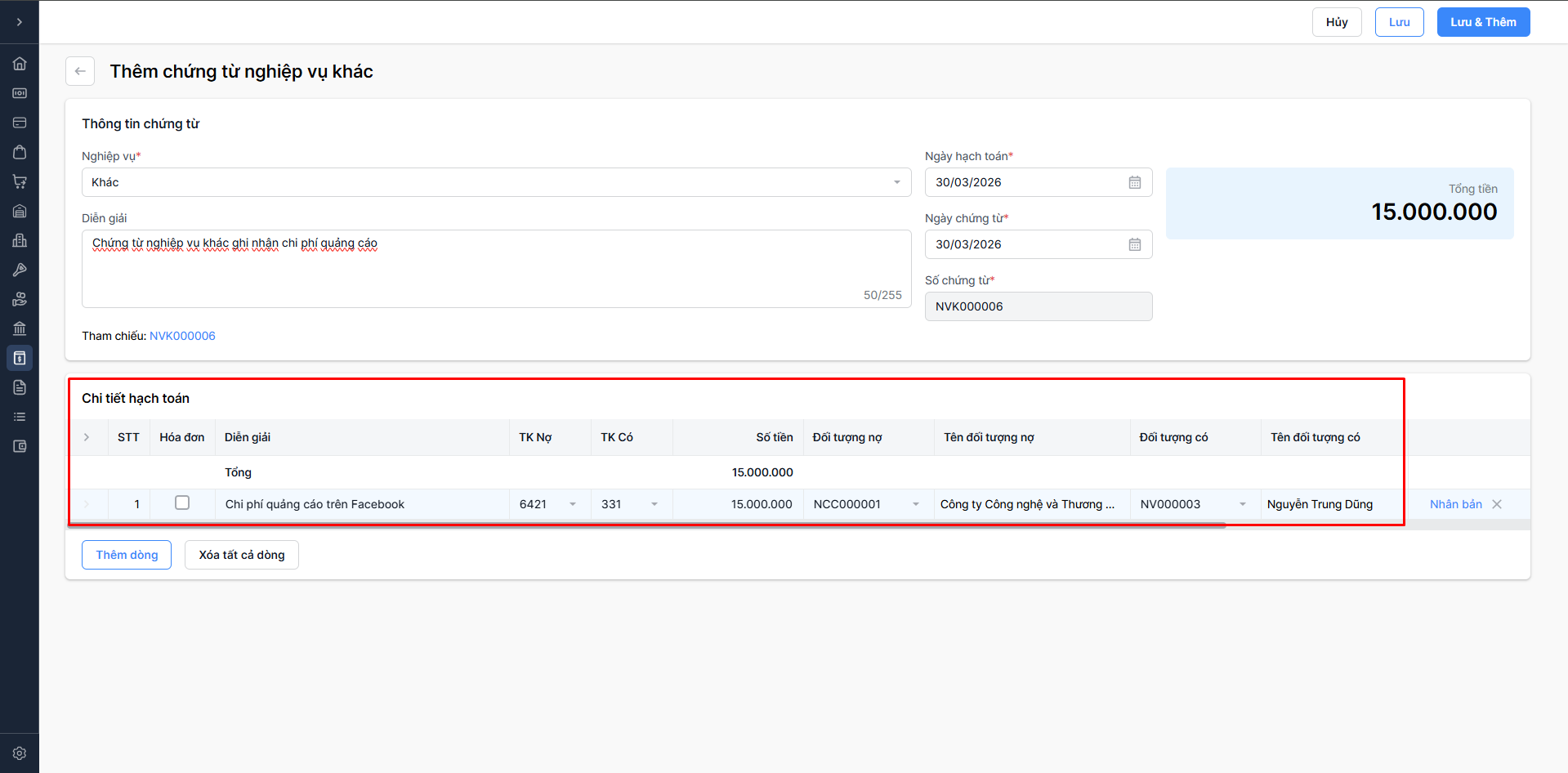Click the shopping cart sidebar icon
The width and height of the screenshot is (1568, 773).
pyautogui.click(x=20, y=181)
